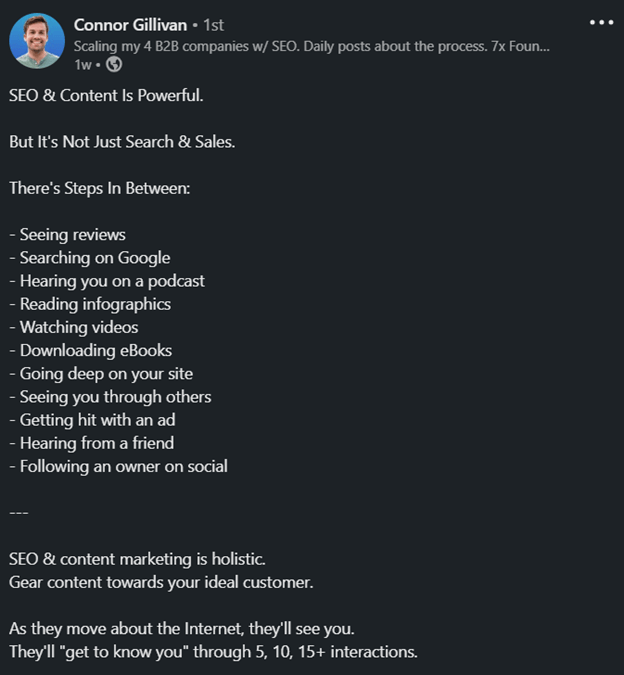Click the "Getting hit with an ad" item
Screen dimensions: 624x675
click(97, 420)
